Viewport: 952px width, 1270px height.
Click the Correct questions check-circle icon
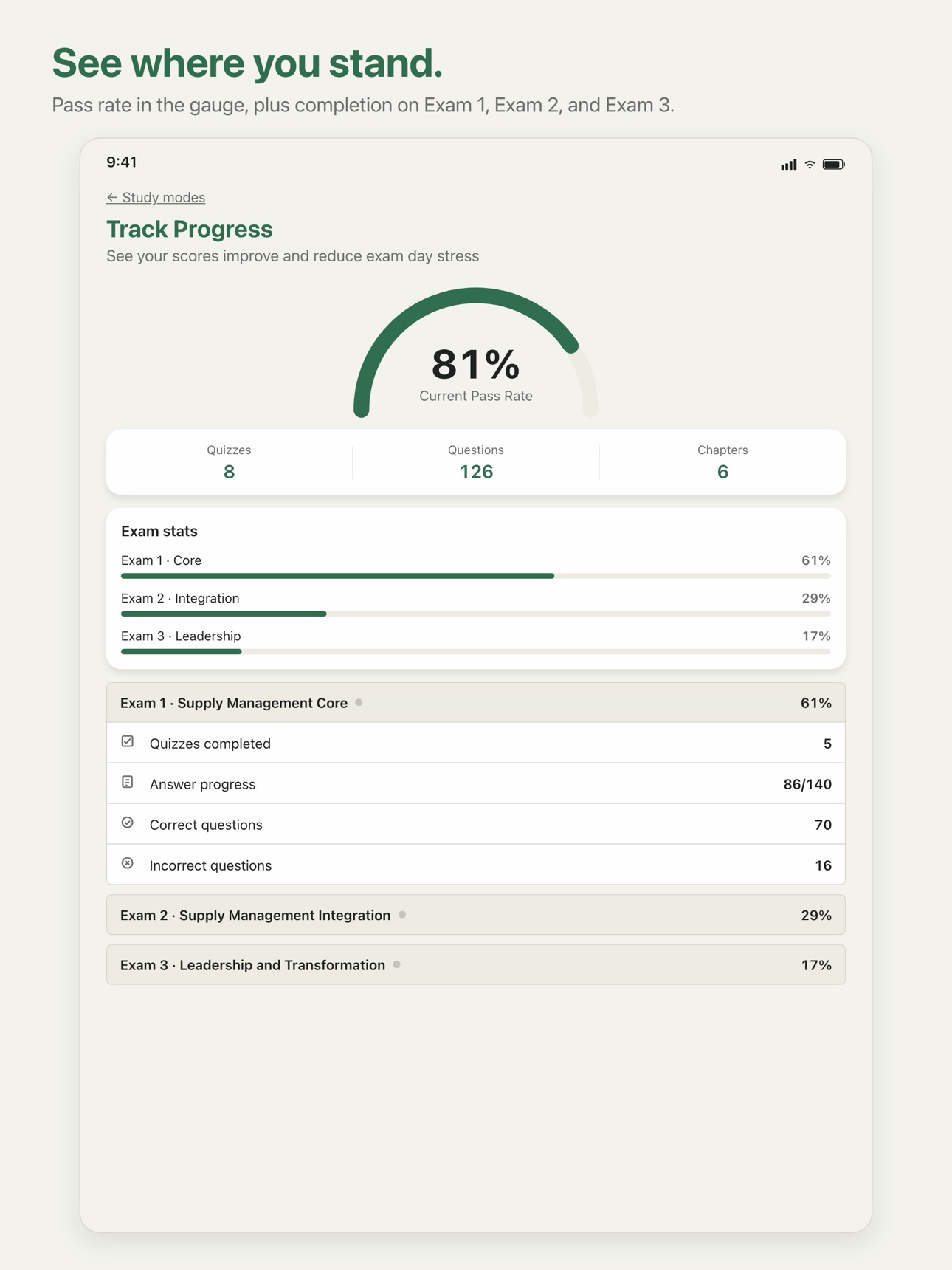128,823
